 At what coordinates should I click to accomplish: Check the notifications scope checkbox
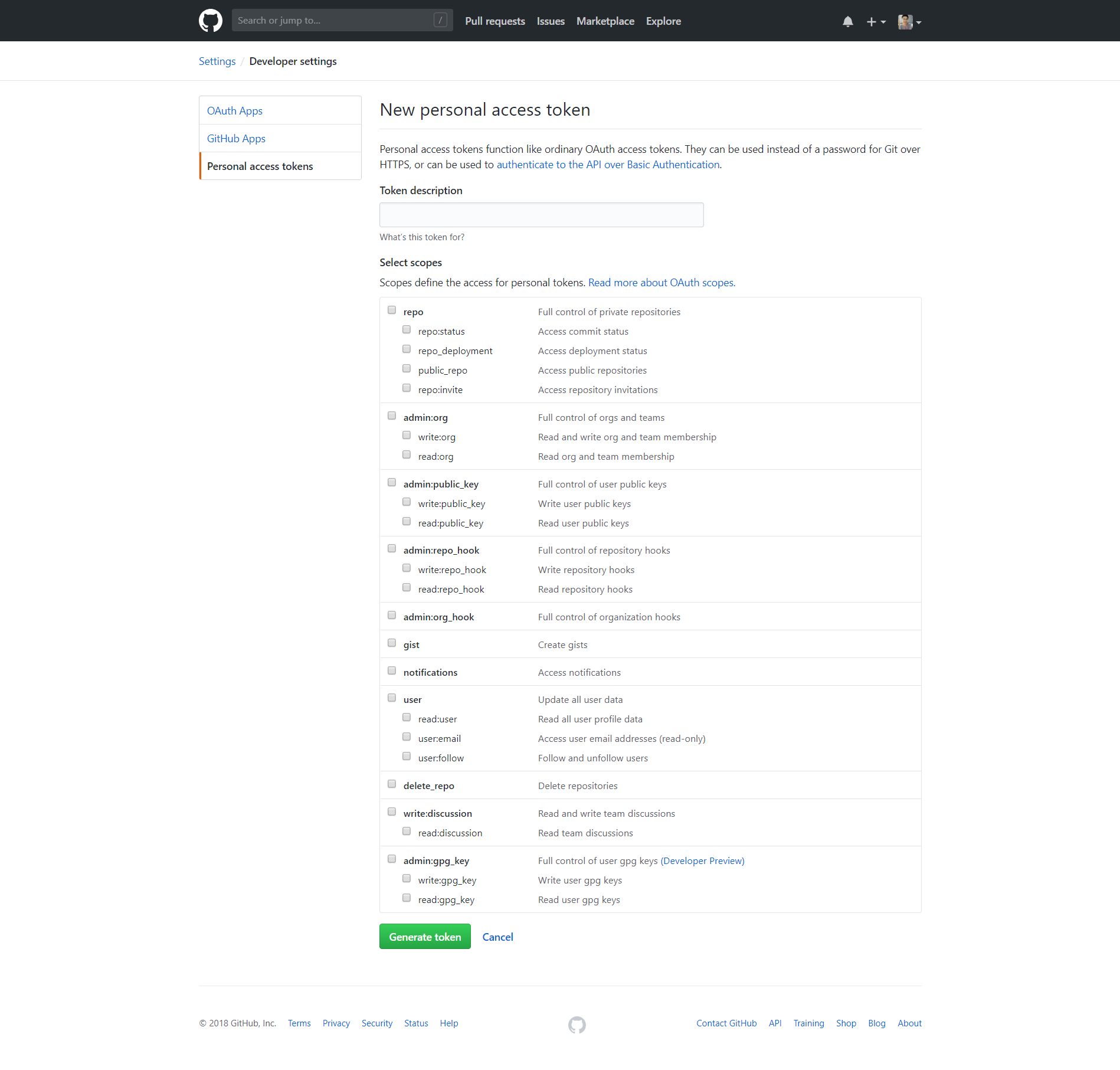392,671
